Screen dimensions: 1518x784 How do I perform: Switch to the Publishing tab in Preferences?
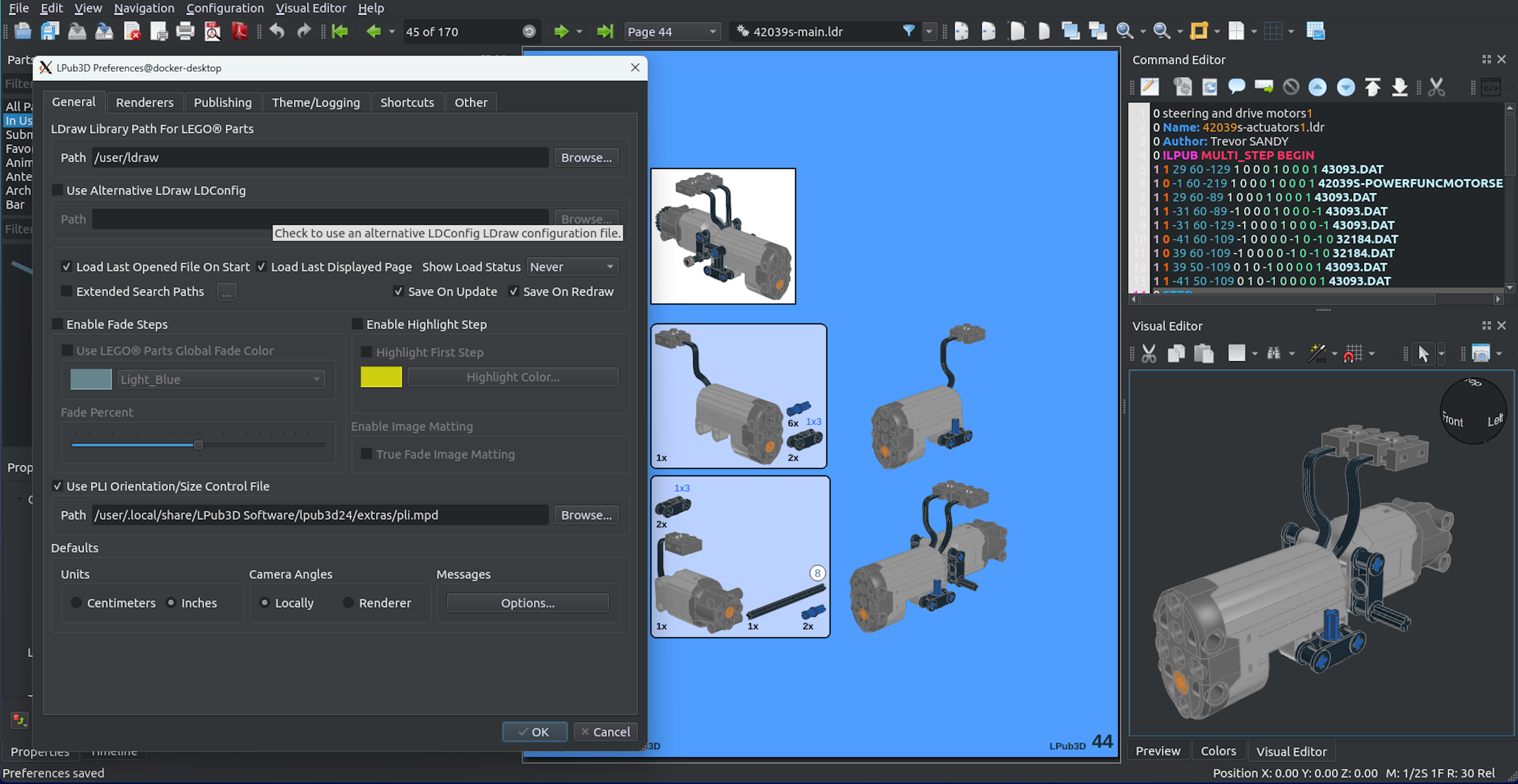[223, 102]
